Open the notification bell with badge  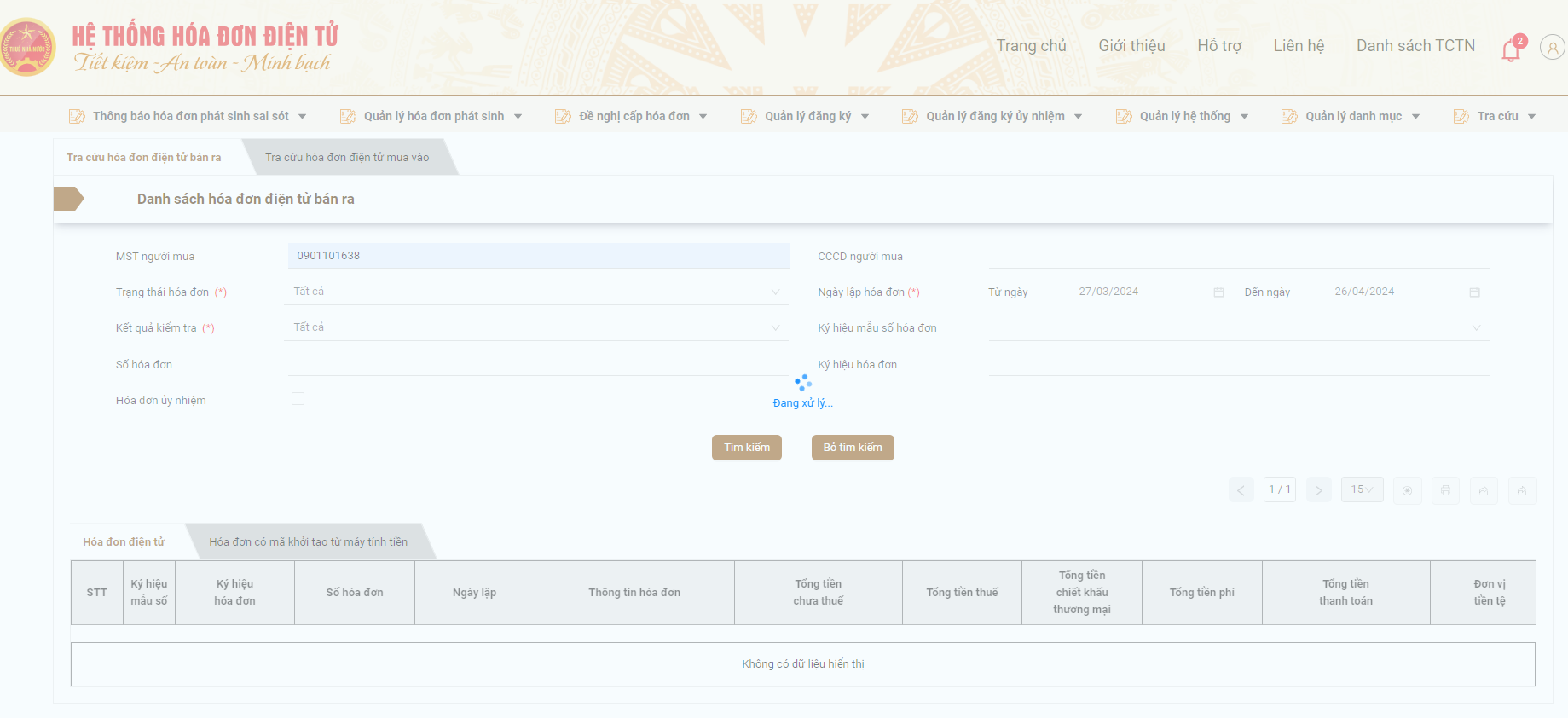1511,49
